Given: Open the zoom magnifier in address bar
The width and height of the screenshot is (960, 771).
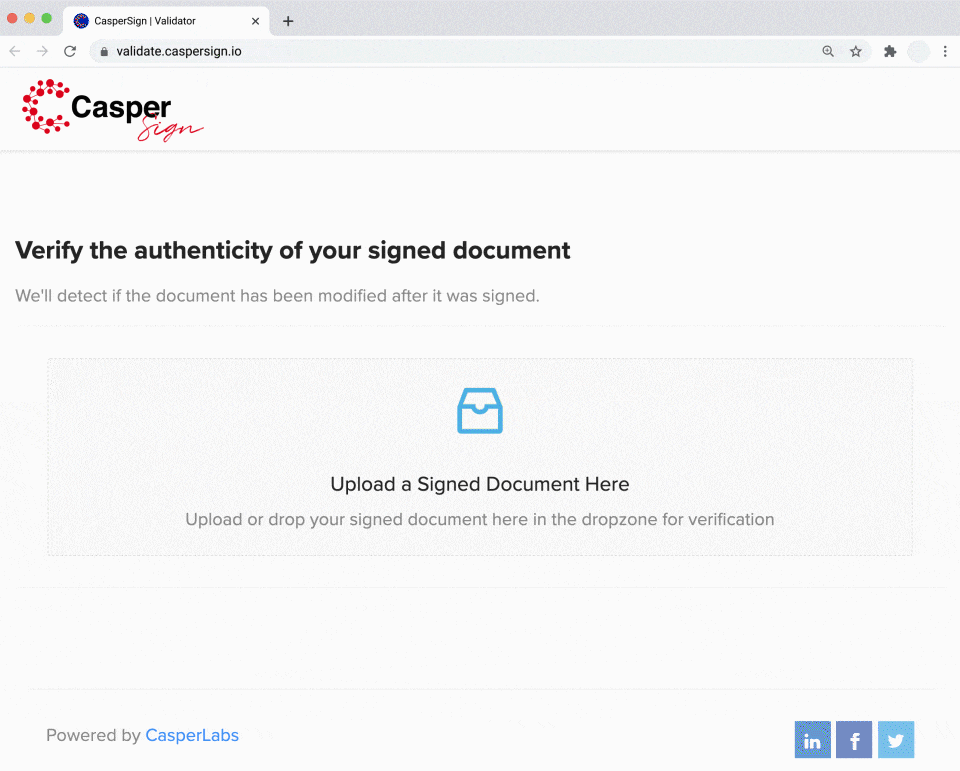Looking at the screenshot, I should (x=828, y=51).
